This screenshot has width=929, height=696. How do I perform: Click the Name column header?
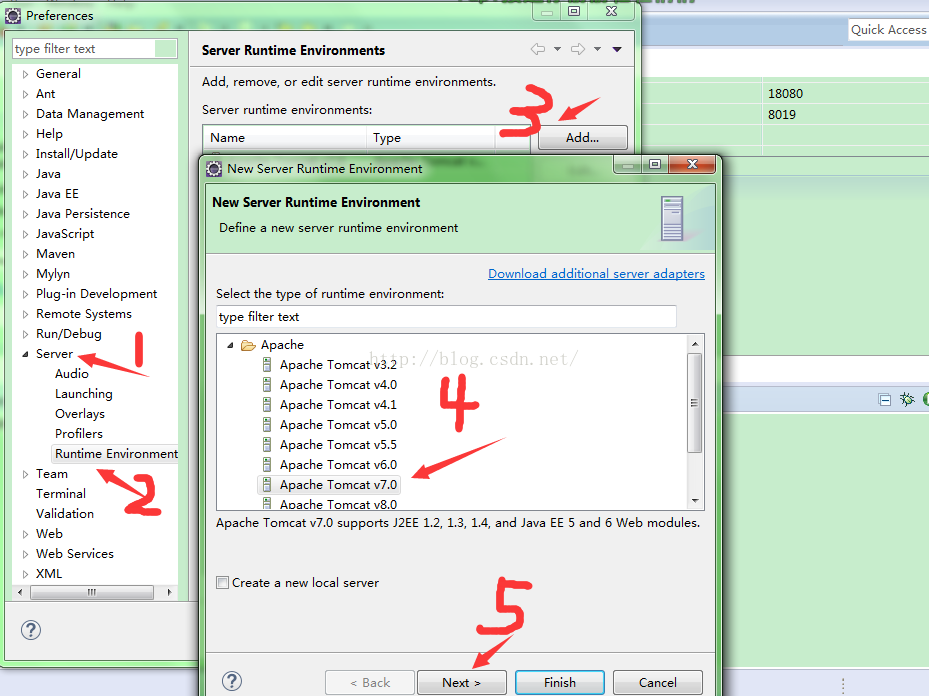[x=284, y=138]
